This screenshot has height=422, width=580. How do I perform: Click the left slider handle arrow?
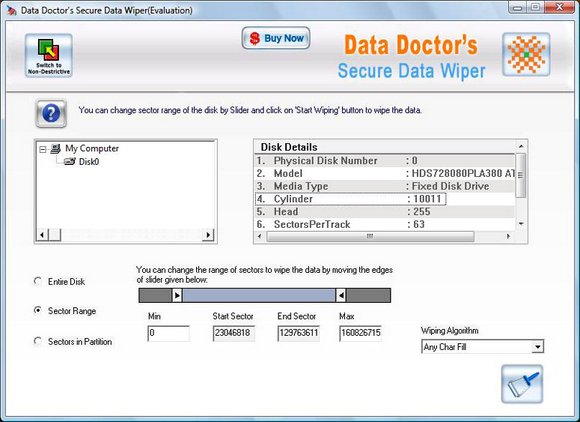(177, 296)
